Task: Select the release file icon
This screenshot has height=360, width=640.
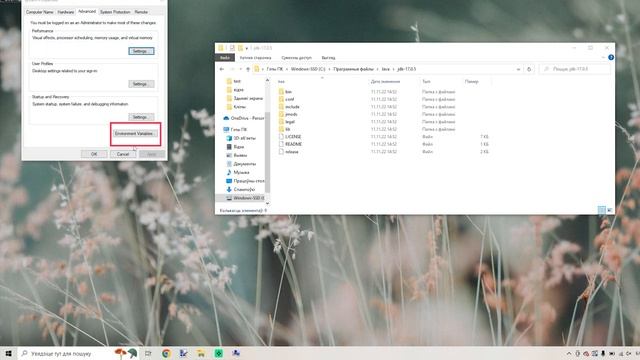Action: pos(281,151)
